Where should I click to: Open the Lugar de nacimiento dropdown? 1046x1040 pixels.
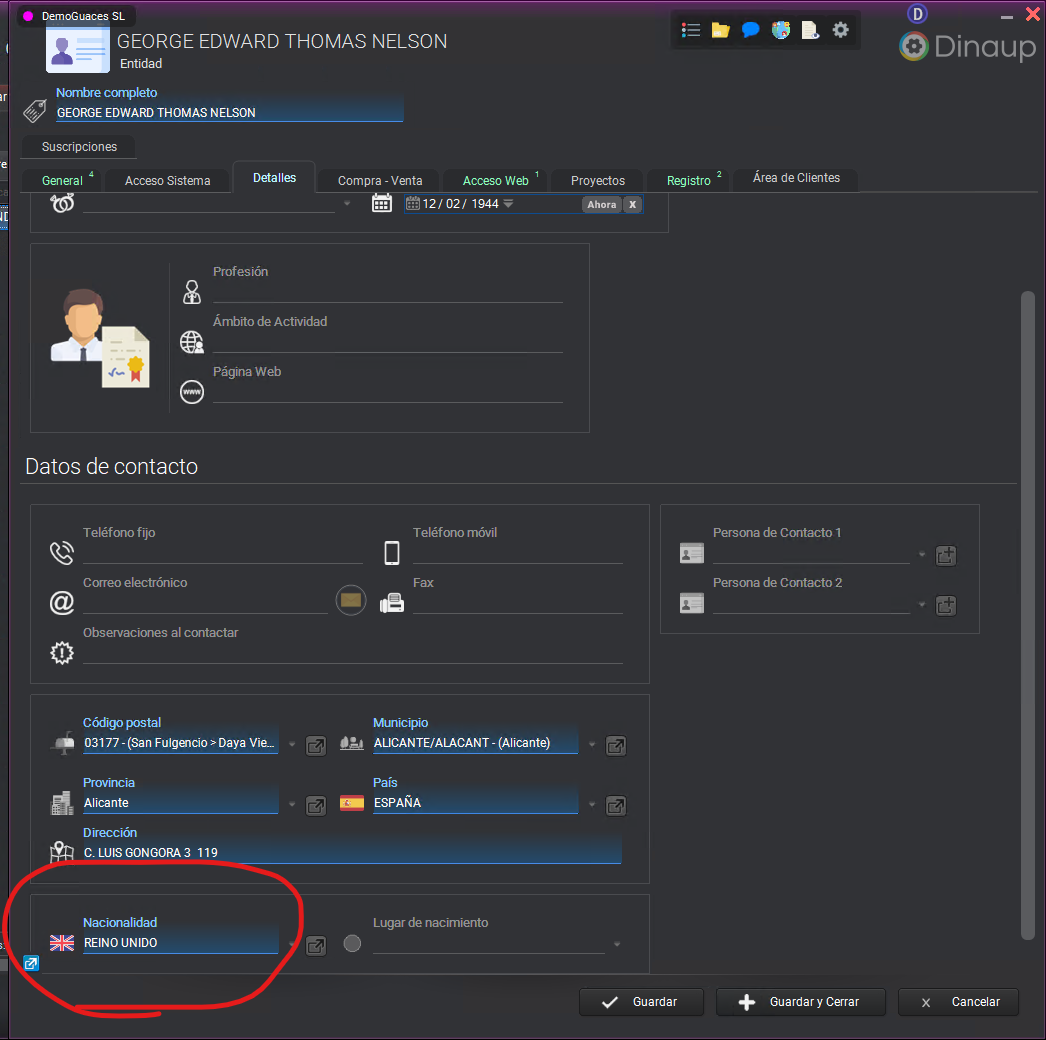tap(617, 944)
